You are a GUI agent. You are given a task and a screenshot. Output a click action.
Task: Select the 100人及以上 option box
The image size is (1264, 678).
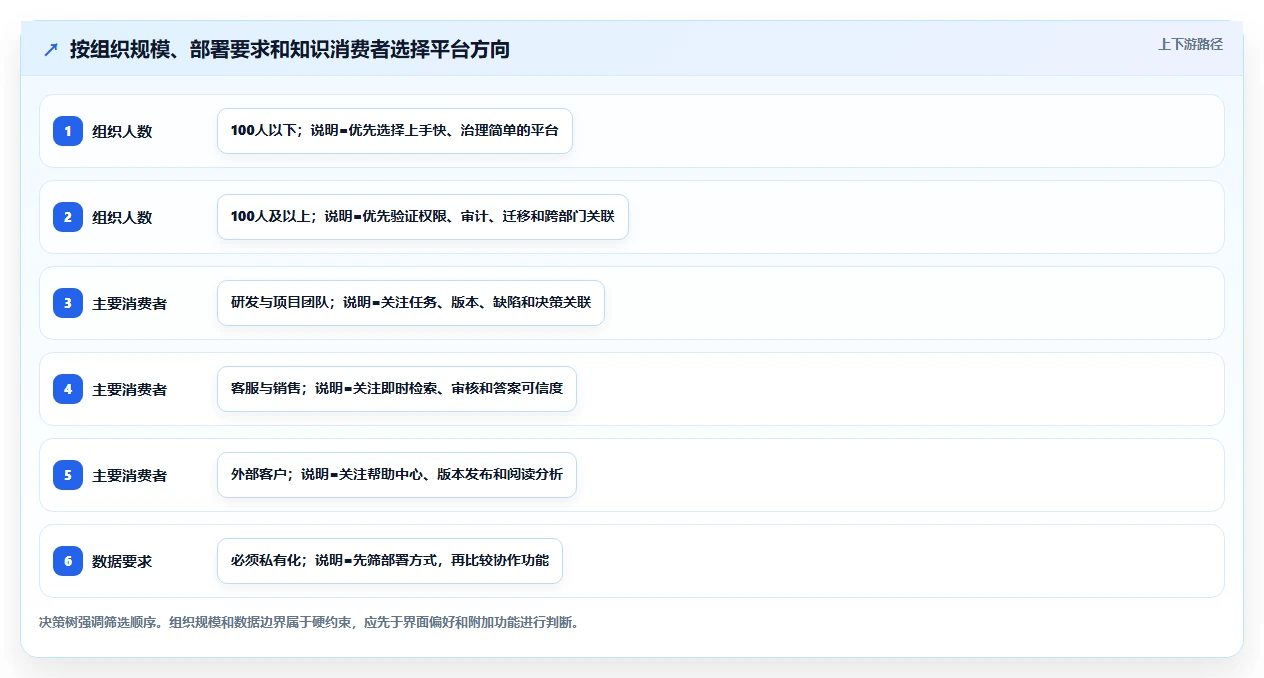tap(423, 217)
